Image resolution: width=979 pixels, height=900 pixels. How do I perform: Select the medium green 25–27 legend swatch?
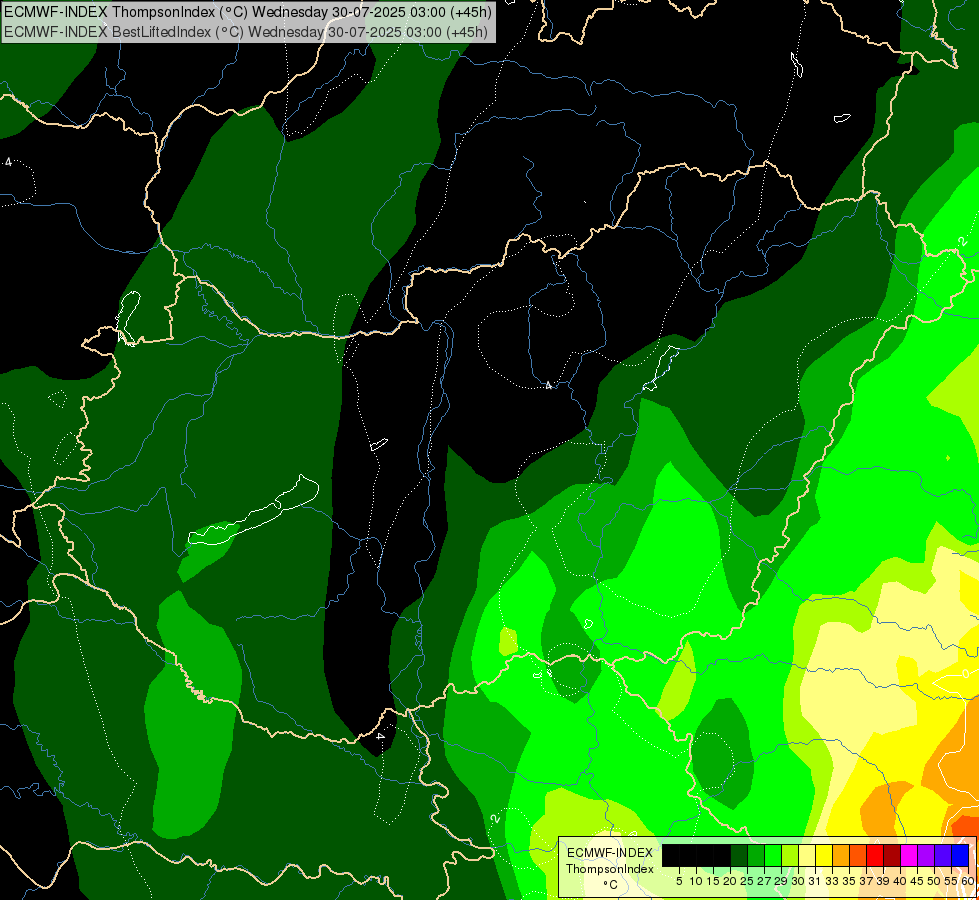[755, 855]
